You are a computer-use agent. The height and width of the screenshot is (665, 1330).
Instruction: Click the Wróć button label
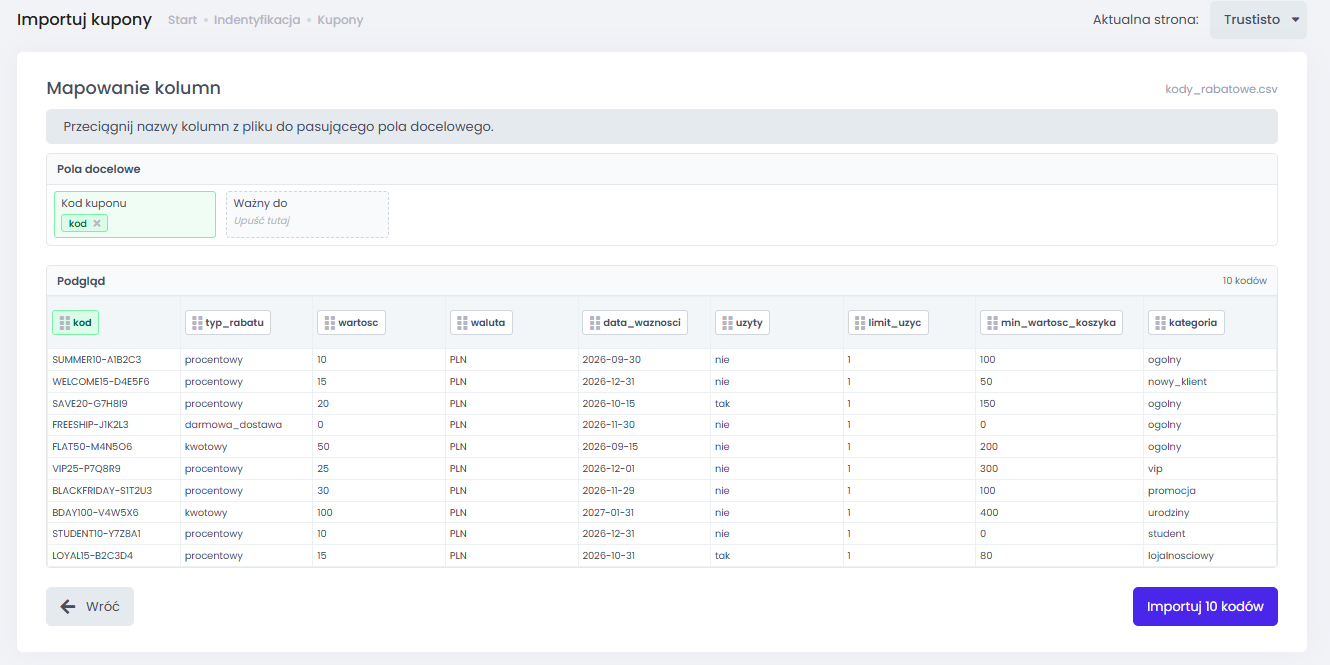coord(103,607)
